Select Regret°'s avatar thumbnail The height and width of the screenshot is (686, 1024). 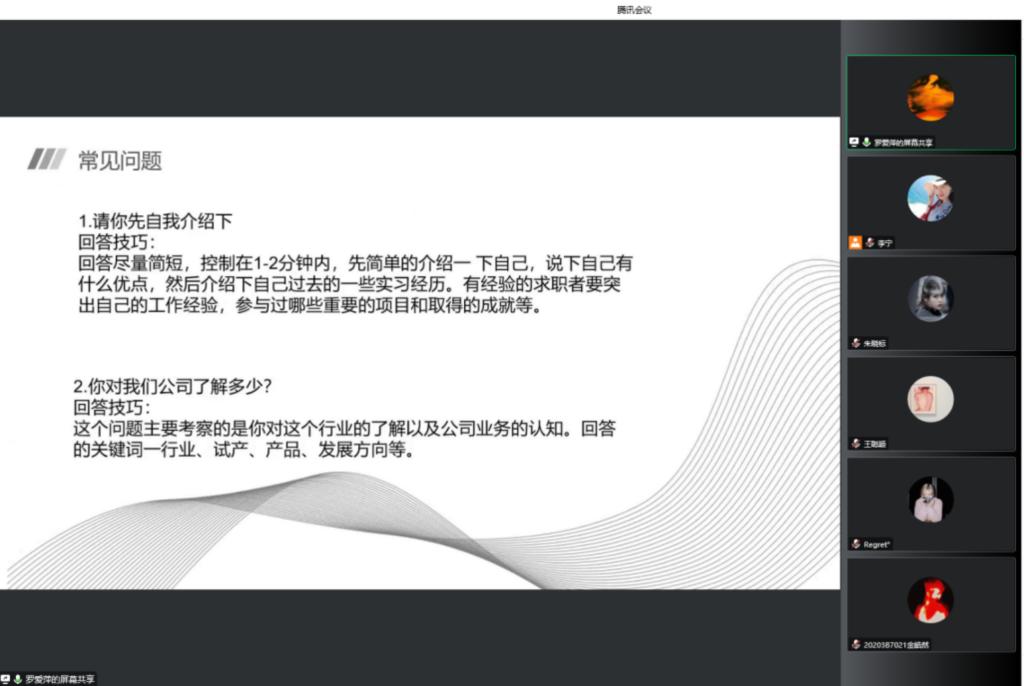coord(930,499)
